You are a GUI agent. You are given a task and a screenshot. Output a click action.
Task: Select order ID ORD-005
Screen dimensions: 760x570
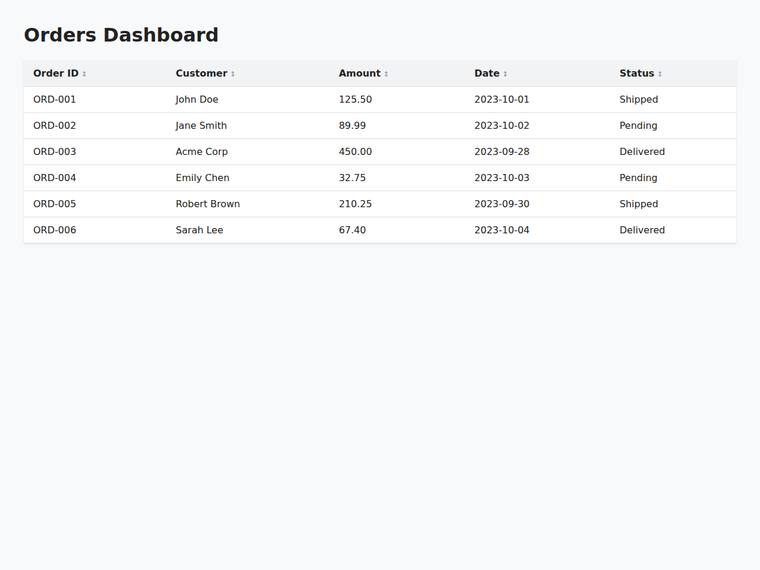click(x=54, y=204)
